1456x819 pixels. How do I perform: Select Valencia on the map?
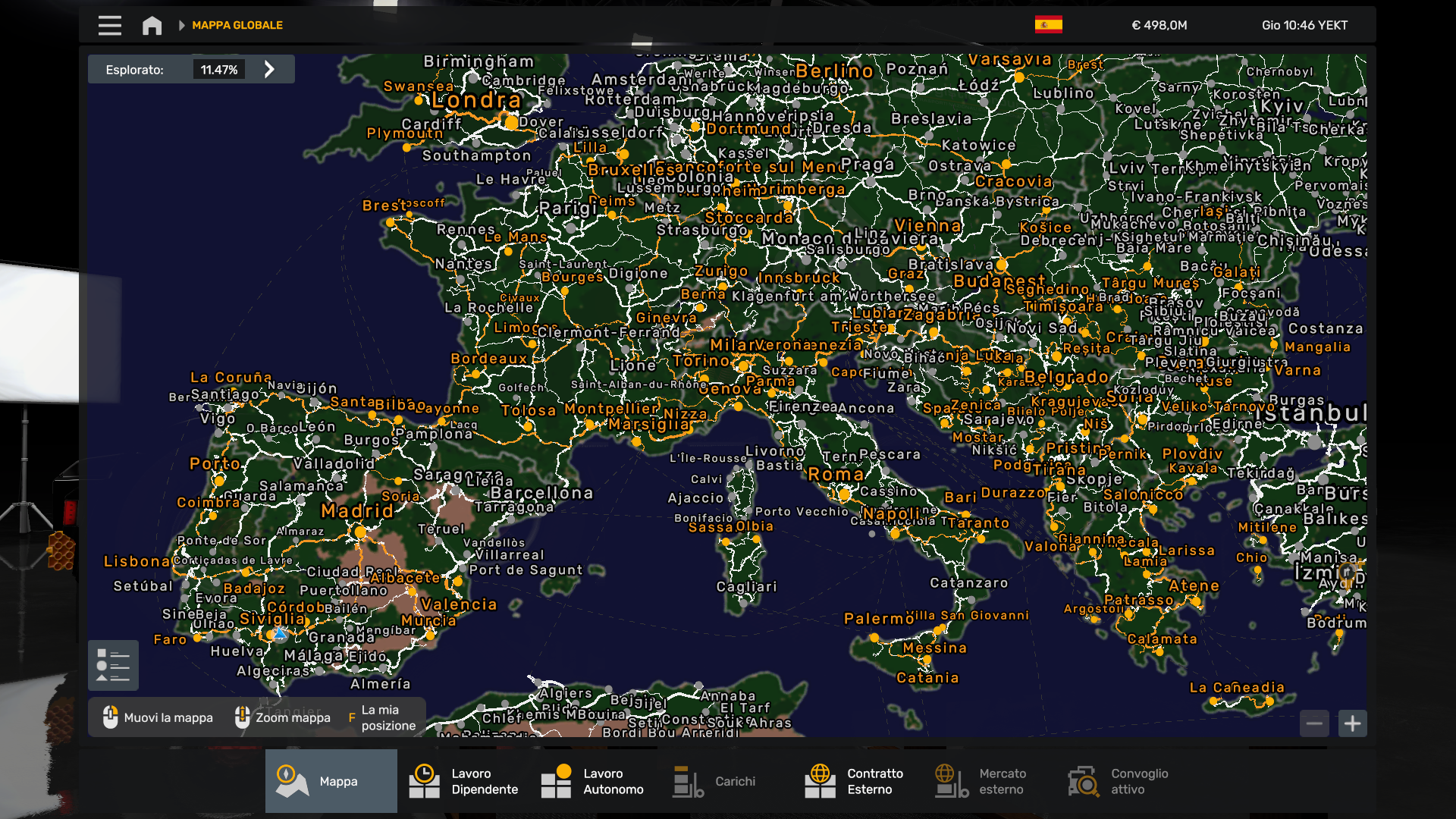459,604
